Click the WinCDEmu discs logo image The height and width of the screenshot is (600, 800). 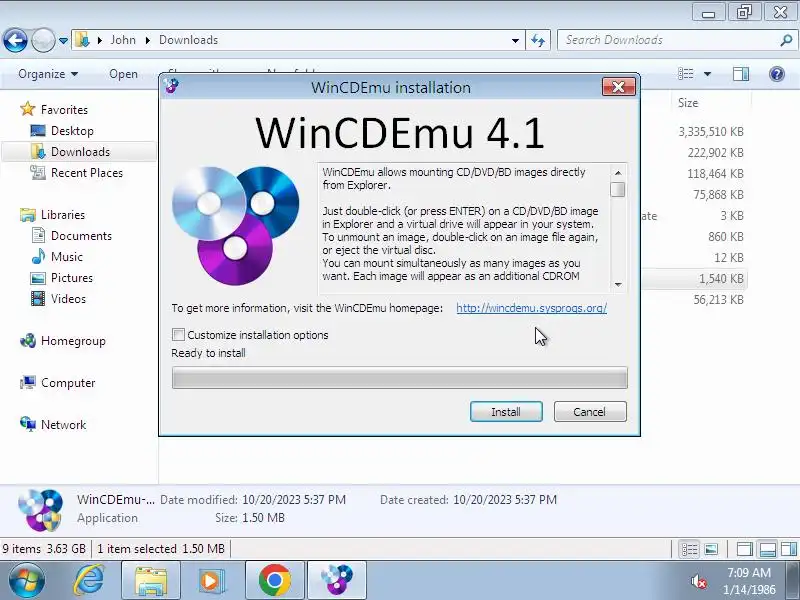[x=235, y=225]
